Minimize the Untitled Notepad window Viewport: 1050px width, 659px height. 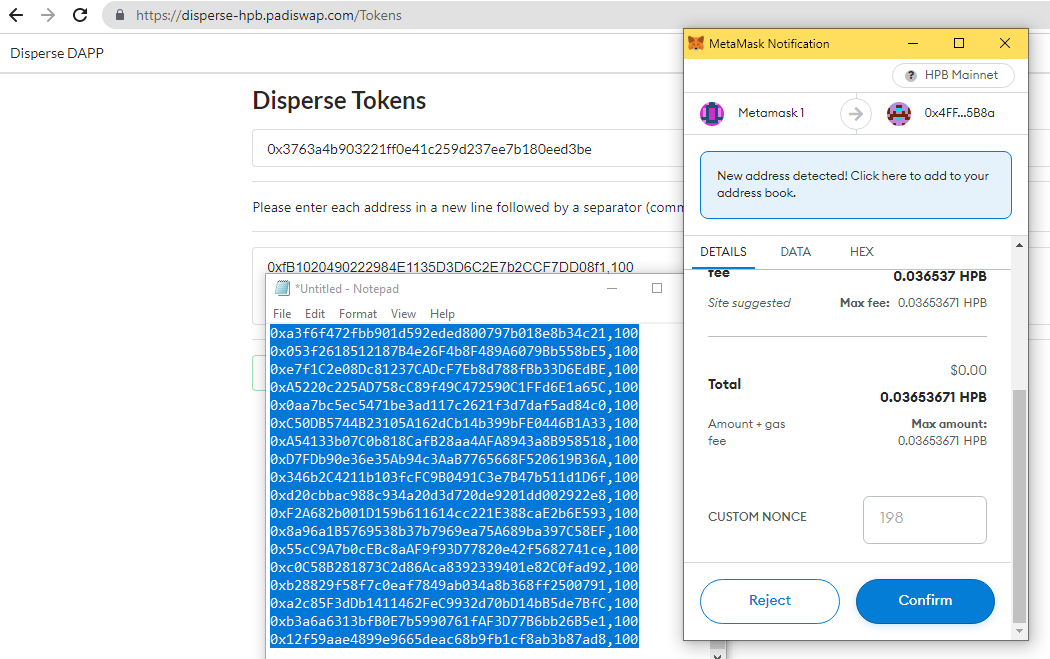pos(611,288)
